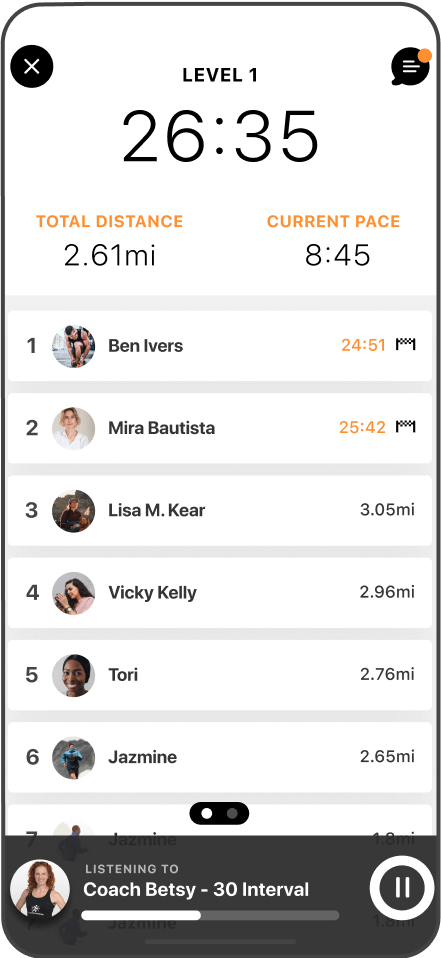The image size is (441, 958).
Task: Switch to the second page indicator dot
Action: pos(232,814)
